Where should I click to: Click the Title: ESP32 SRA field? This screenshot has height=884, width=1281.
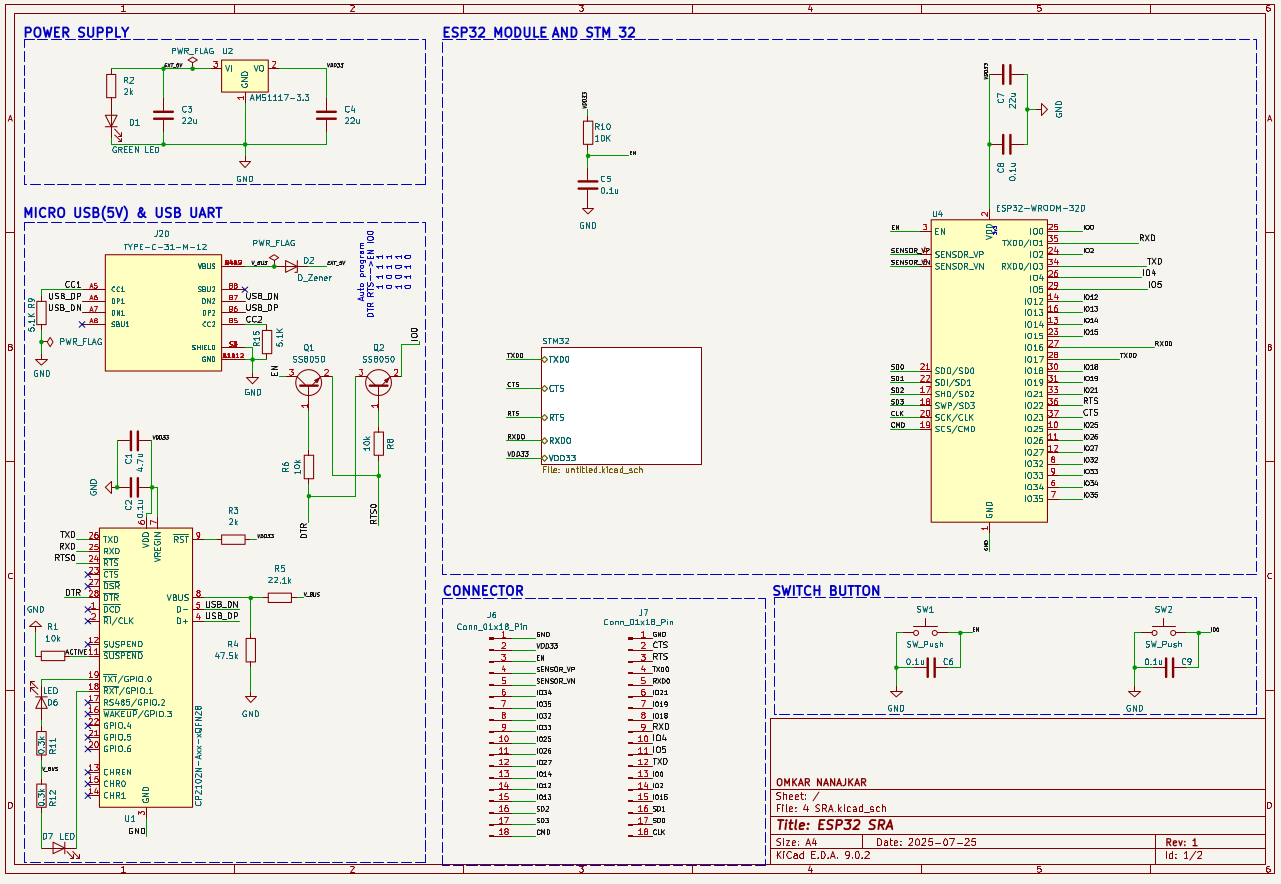point(835,825)
